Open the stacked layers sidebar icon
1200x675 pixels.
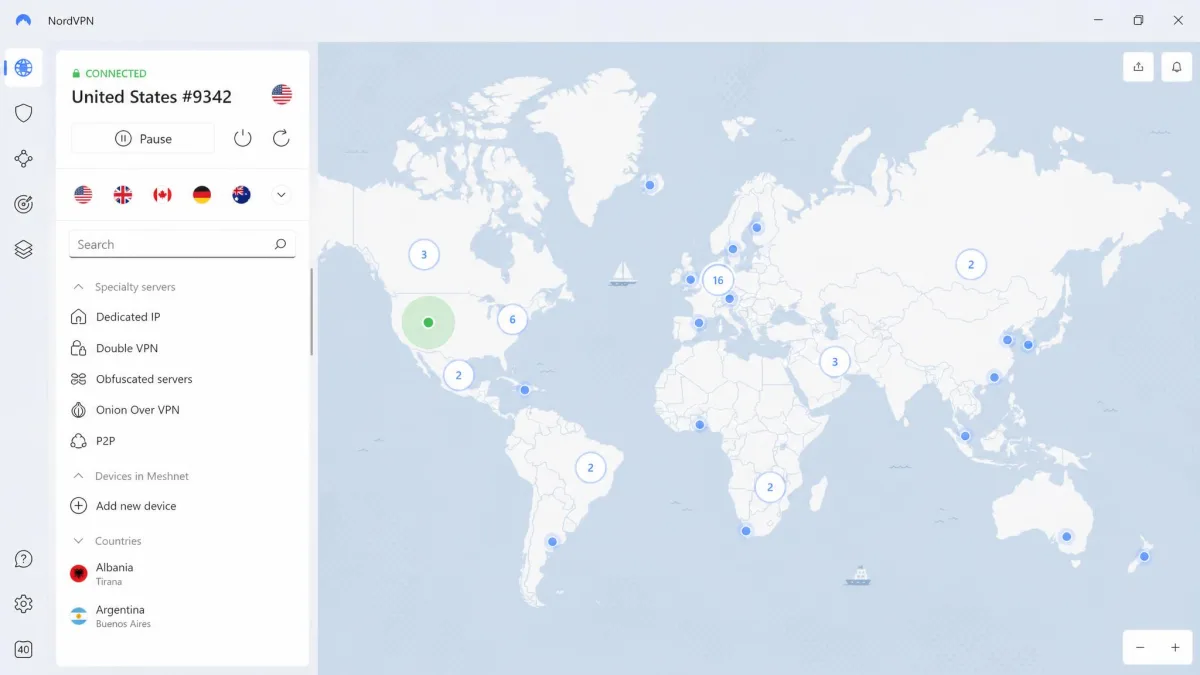[x=24, y=249]
